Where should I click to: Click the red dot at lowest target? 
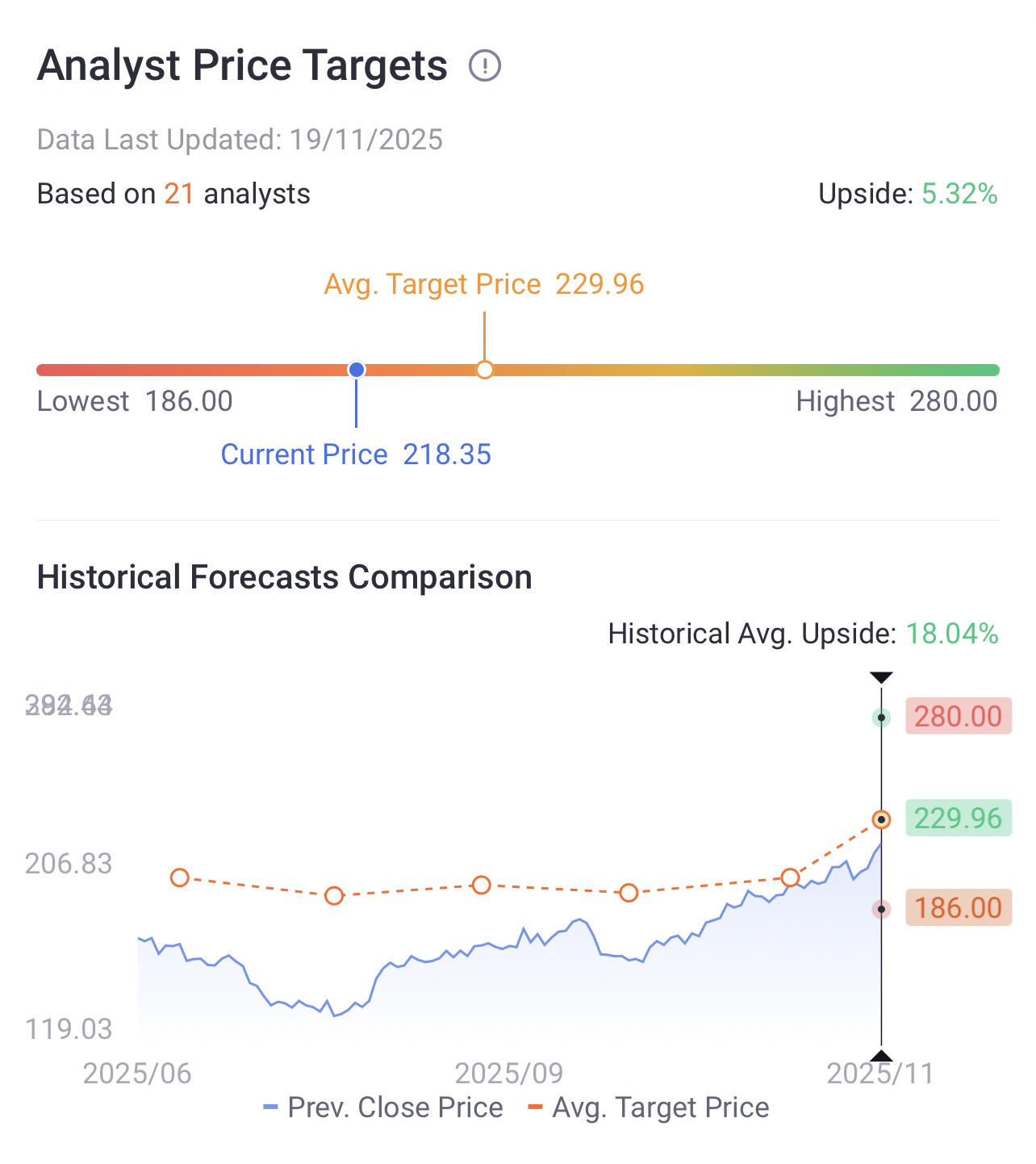tap(881, 910)
